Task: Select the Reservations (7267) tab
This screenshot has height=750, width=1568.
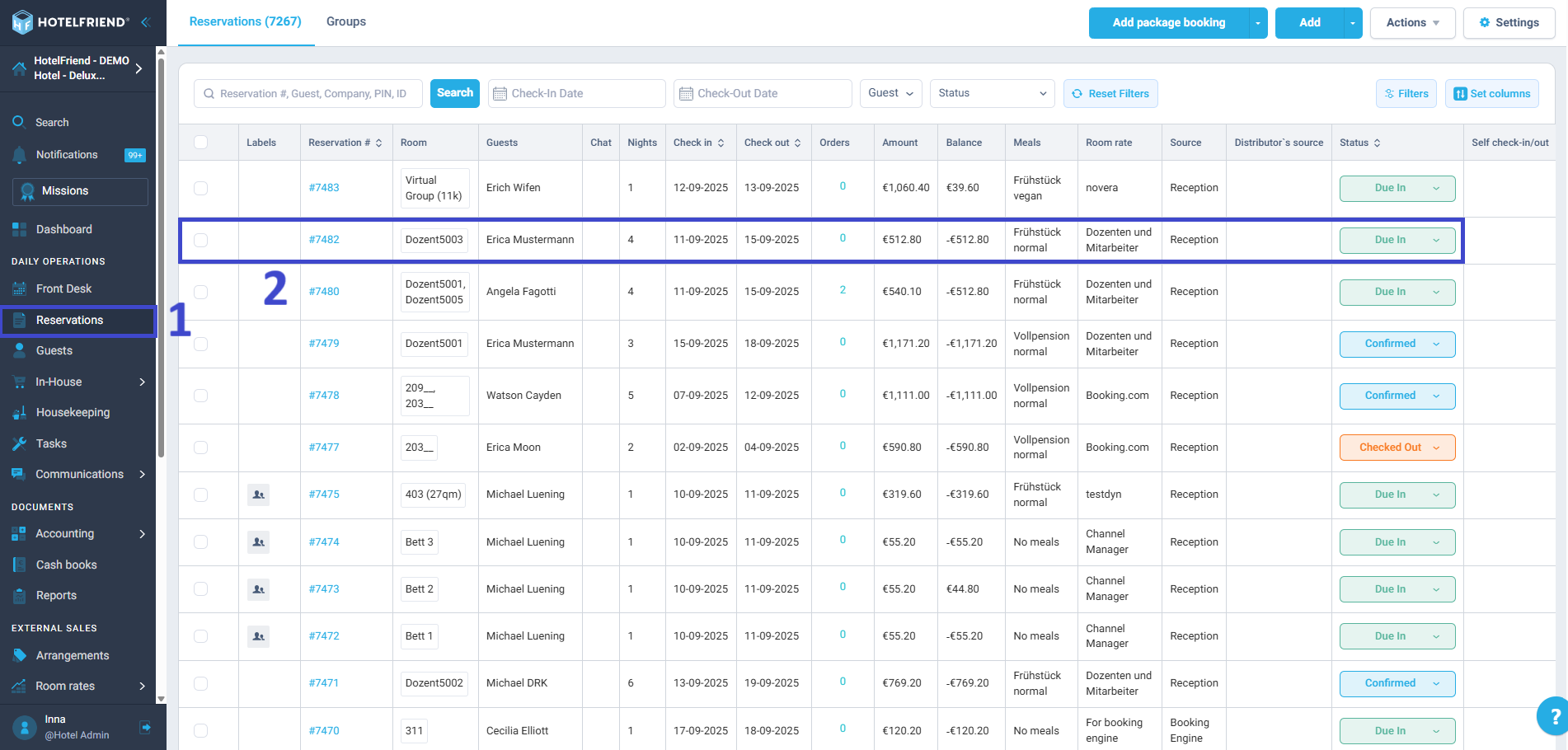Action: coord(245,21)
